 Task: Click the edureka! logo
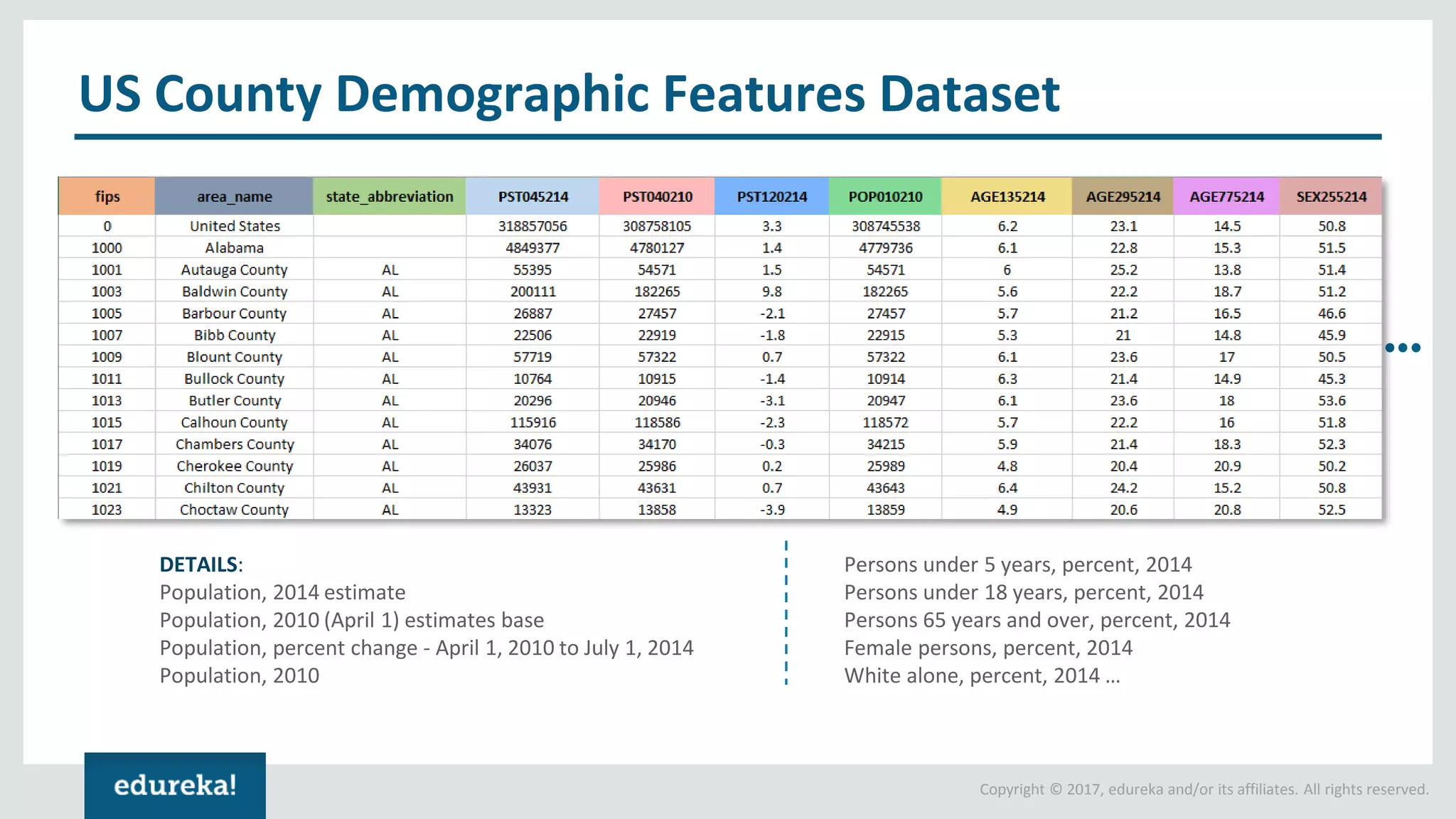[x=175, y=785]
